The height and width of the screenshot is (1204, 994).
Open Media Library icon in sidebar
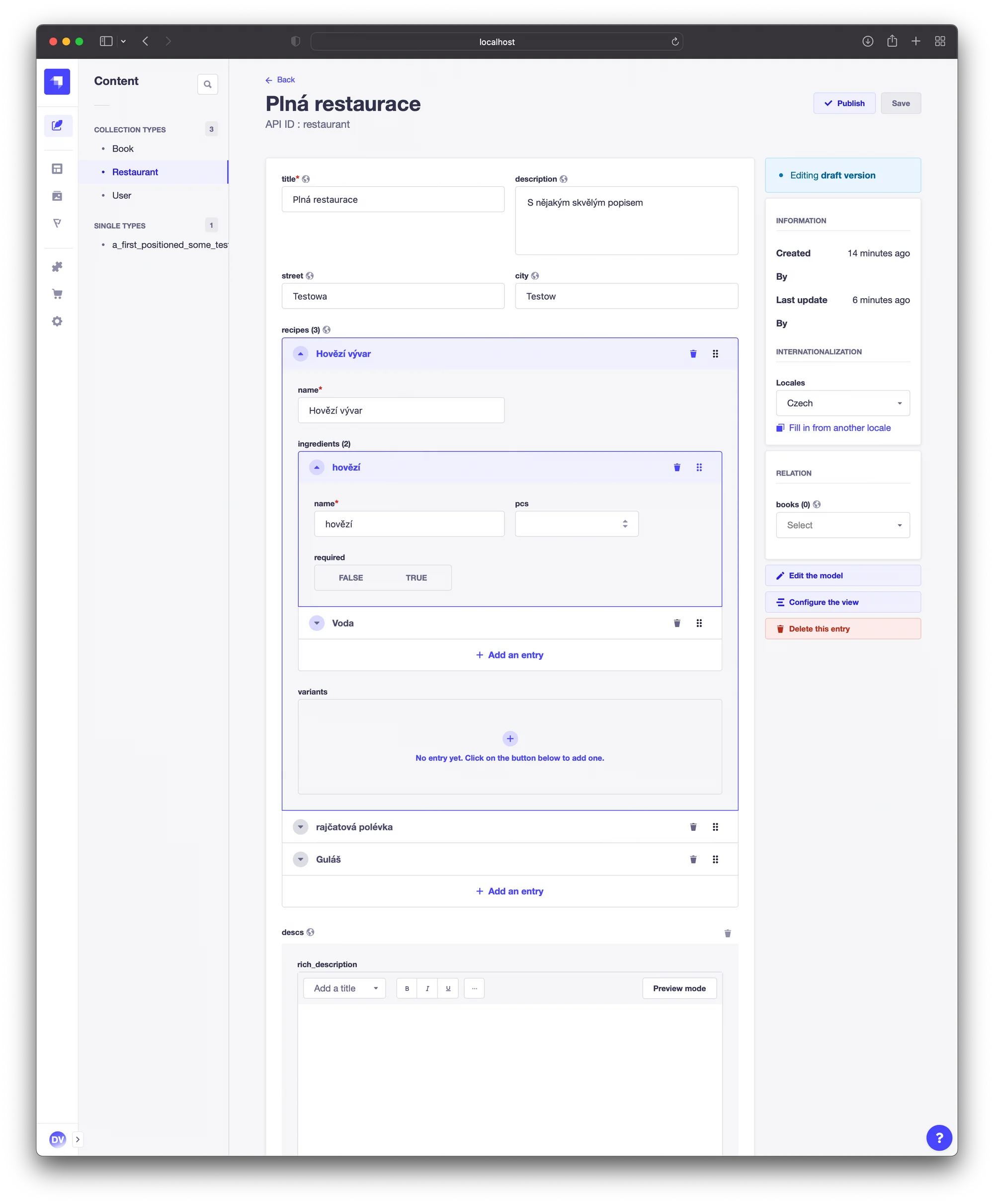pyautogui.click(x=57, y=196)
